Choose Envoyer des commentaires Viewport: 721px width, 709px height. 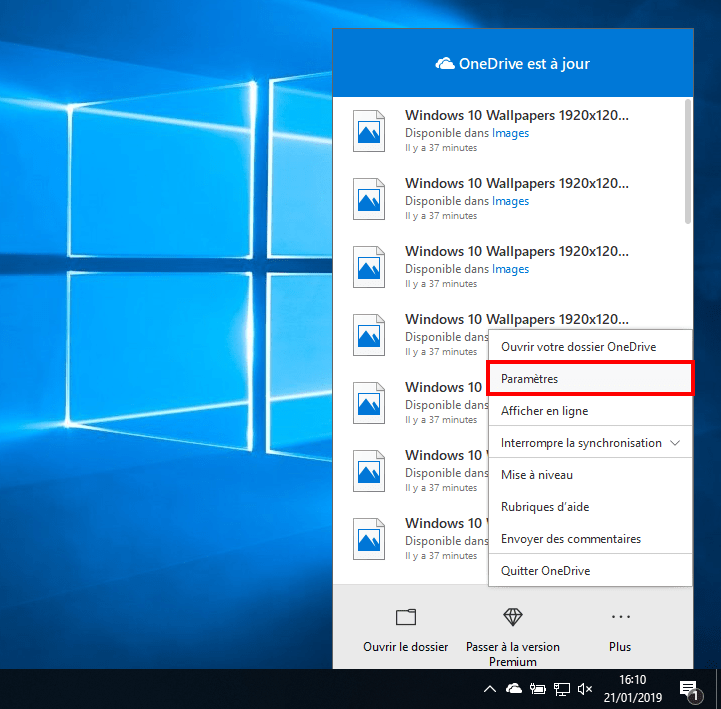(590, 538)
